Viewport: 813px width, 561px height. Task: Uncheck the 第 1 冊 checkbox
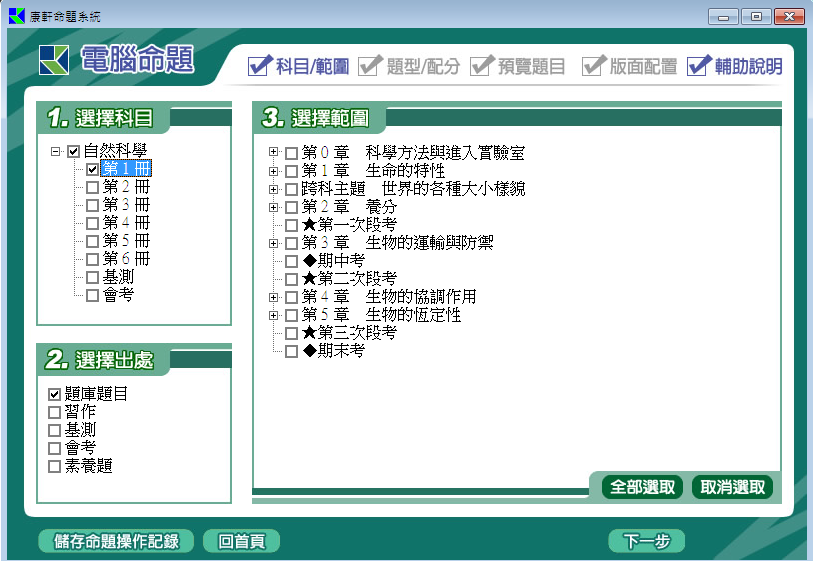click(x=92, y=169)
